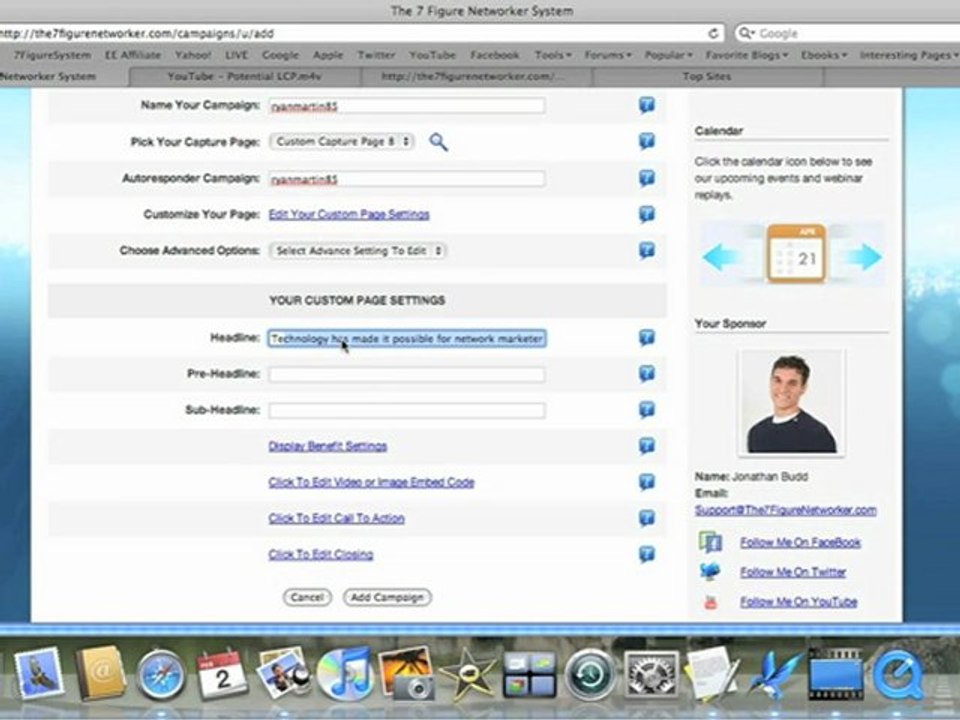The width and height of the screenshot is (960, 720).
Task: Click the YouTube icon in sponsor panel
Action: pos(710,602)
